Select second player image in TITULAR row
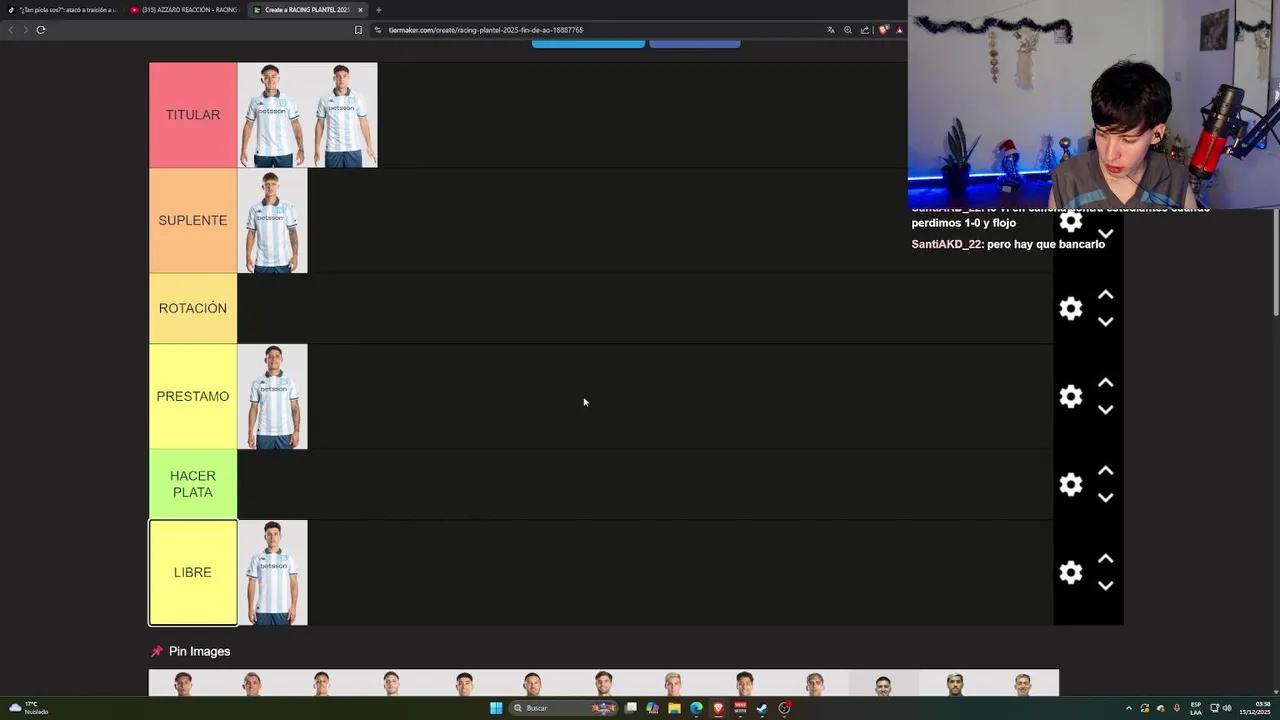The height and width of the screenshot is (720, 1280). pyautogui.click(x=343, y=115)
